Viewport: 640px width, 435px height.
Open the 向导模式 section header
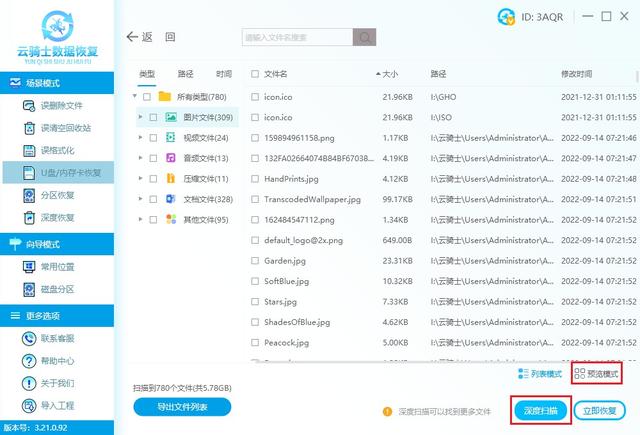click(x=57, y=244)
